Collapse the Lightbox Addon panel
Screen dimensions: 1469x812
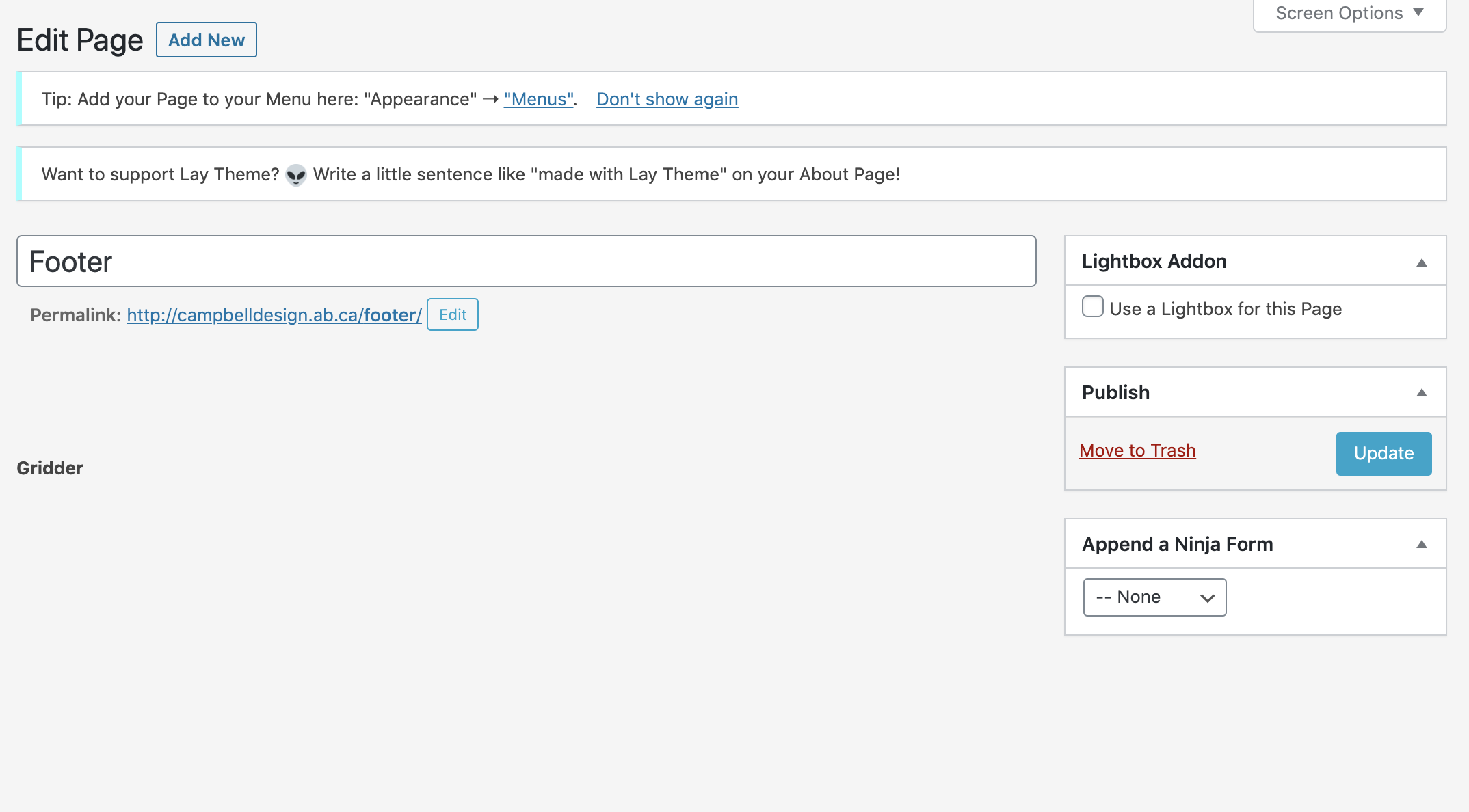[x=1421, y=262]
